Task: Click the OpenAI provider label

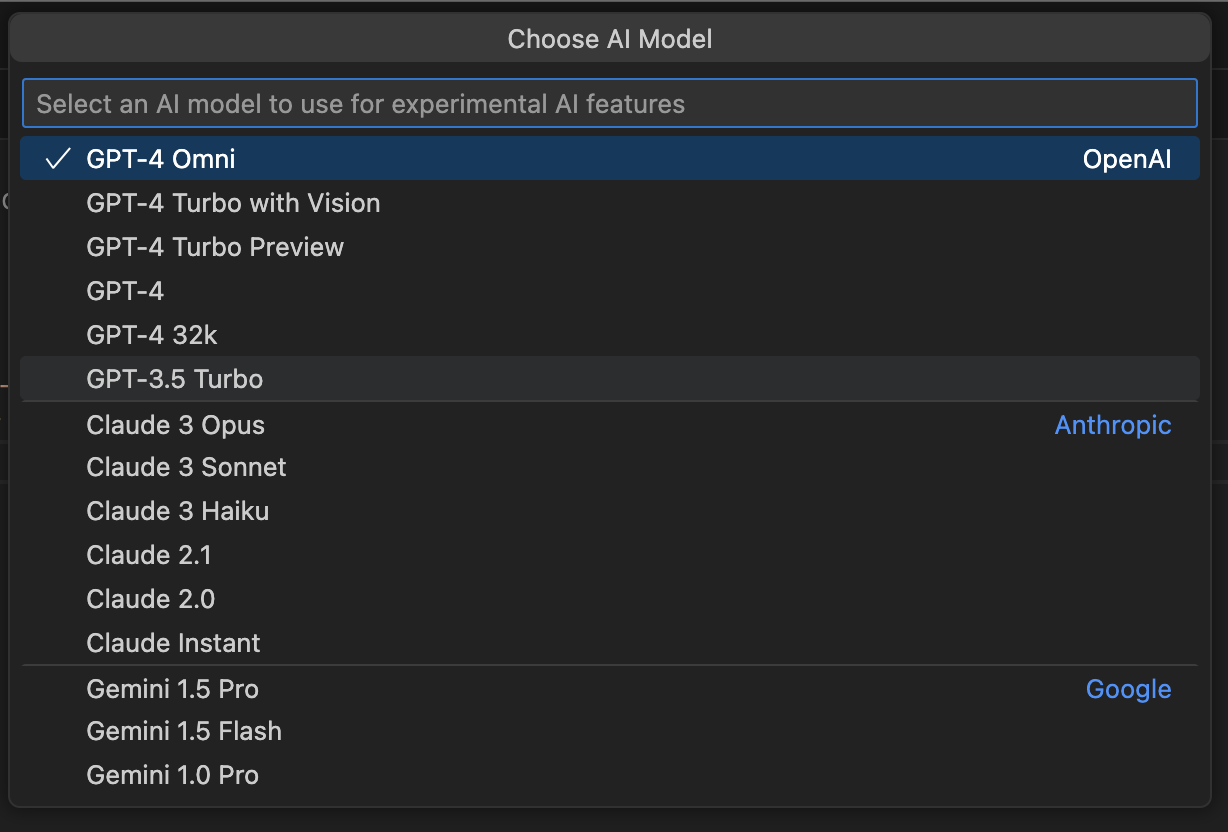Action: (x=1127, y=157)
